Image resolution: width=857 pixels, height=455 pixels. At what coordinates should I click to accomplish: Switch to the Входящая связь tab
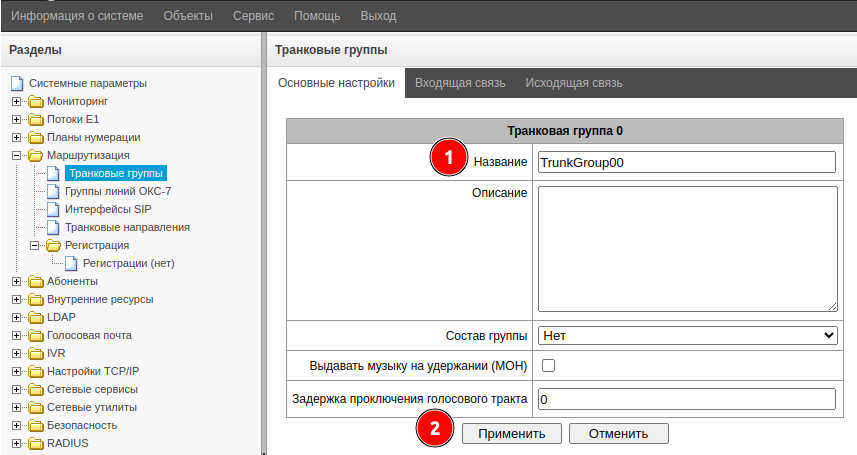click(x=460, y=83)
